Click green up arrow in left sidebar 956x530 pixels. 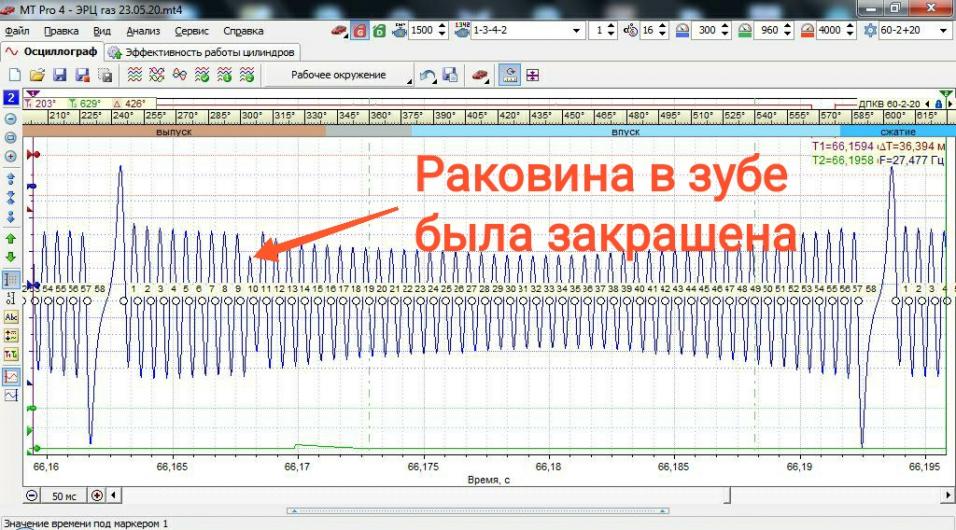11,239
